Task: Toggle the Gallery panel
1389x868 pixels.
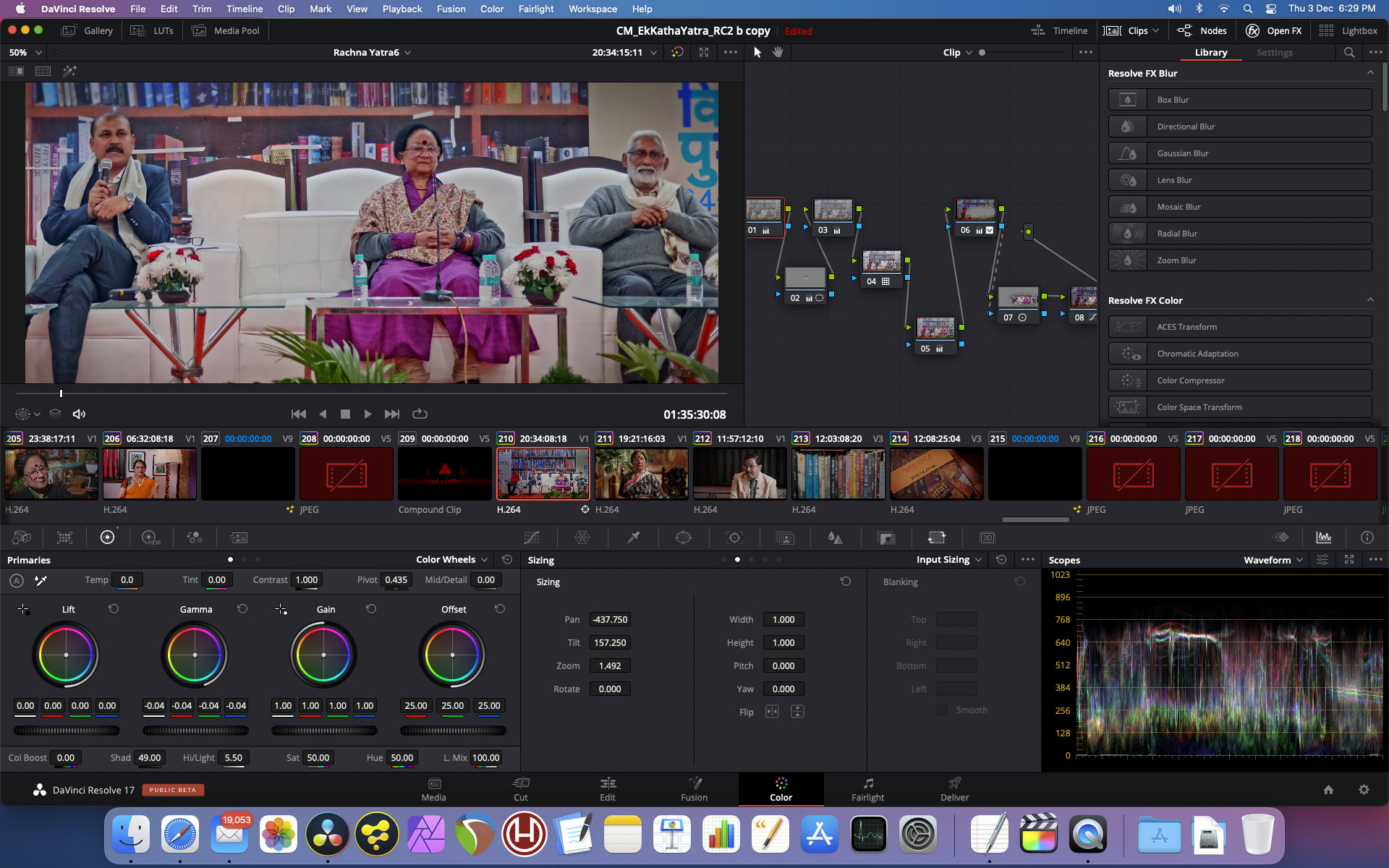Action: tap(88, 30)
